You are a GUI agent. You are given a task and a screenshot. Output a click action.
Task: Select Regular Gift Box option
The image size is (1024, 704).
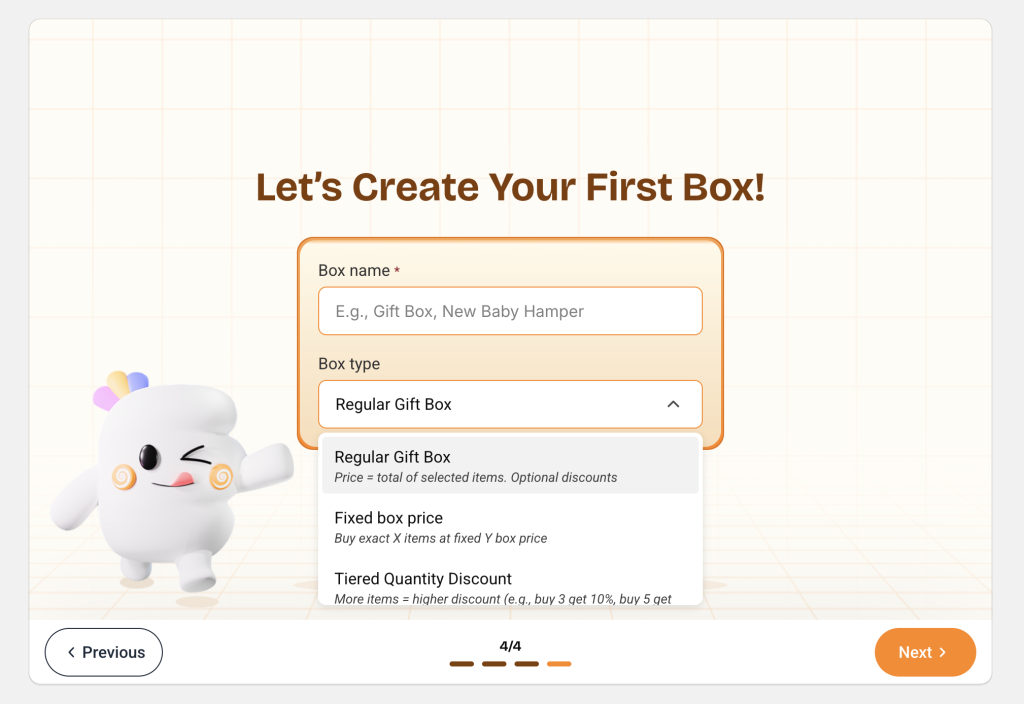tap(510, 466)
